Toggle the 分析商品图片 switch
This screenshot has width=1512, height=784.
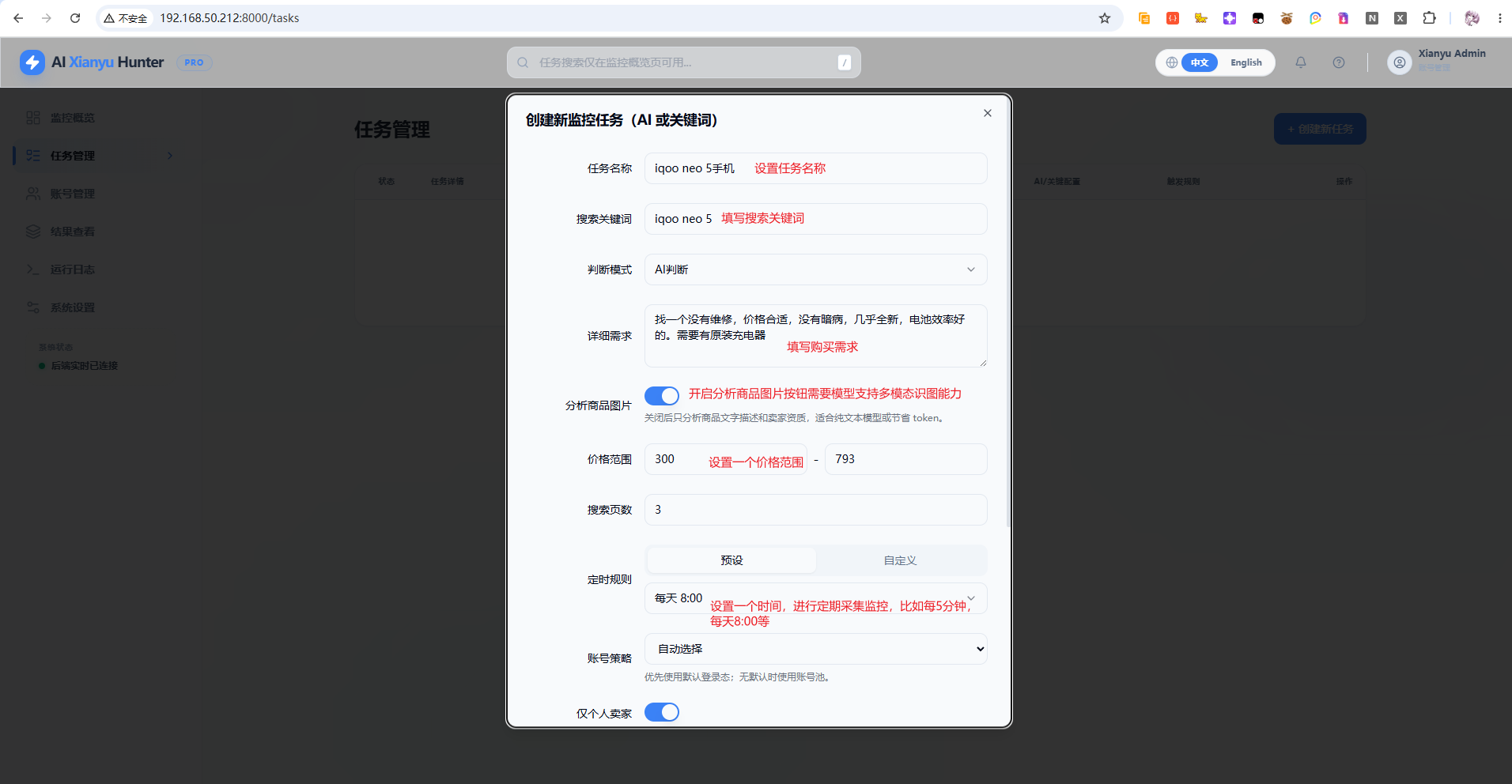(x=662, y=396)
